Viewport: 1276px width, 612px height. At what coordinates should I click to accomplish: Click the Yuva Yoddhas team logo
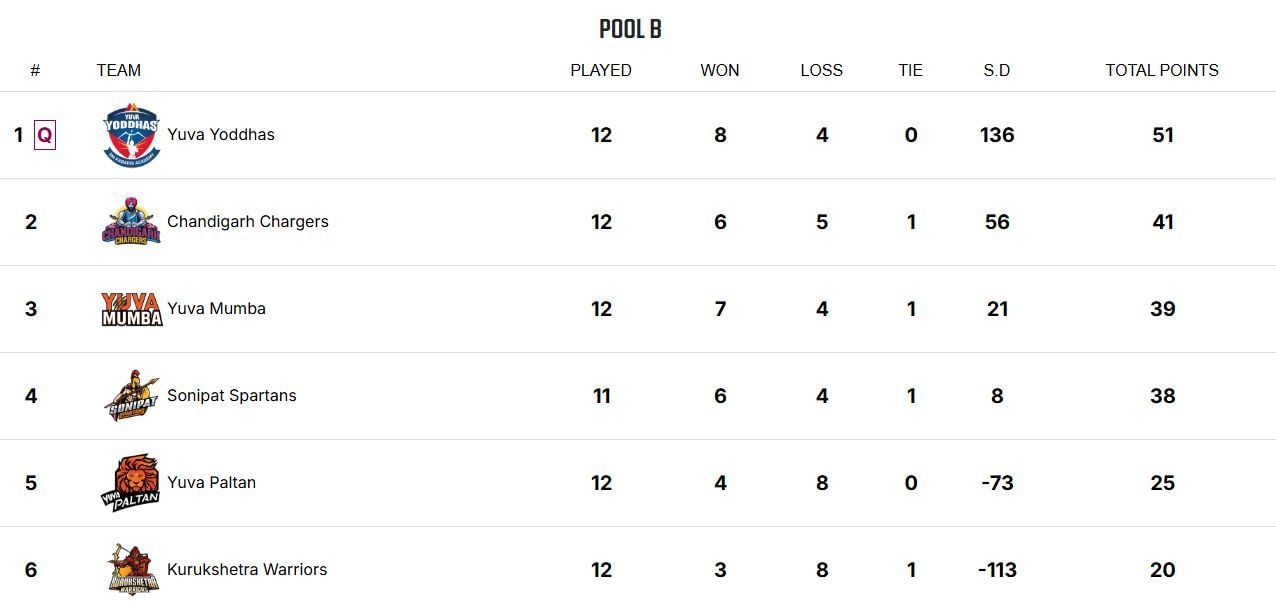tap(131, 135)
